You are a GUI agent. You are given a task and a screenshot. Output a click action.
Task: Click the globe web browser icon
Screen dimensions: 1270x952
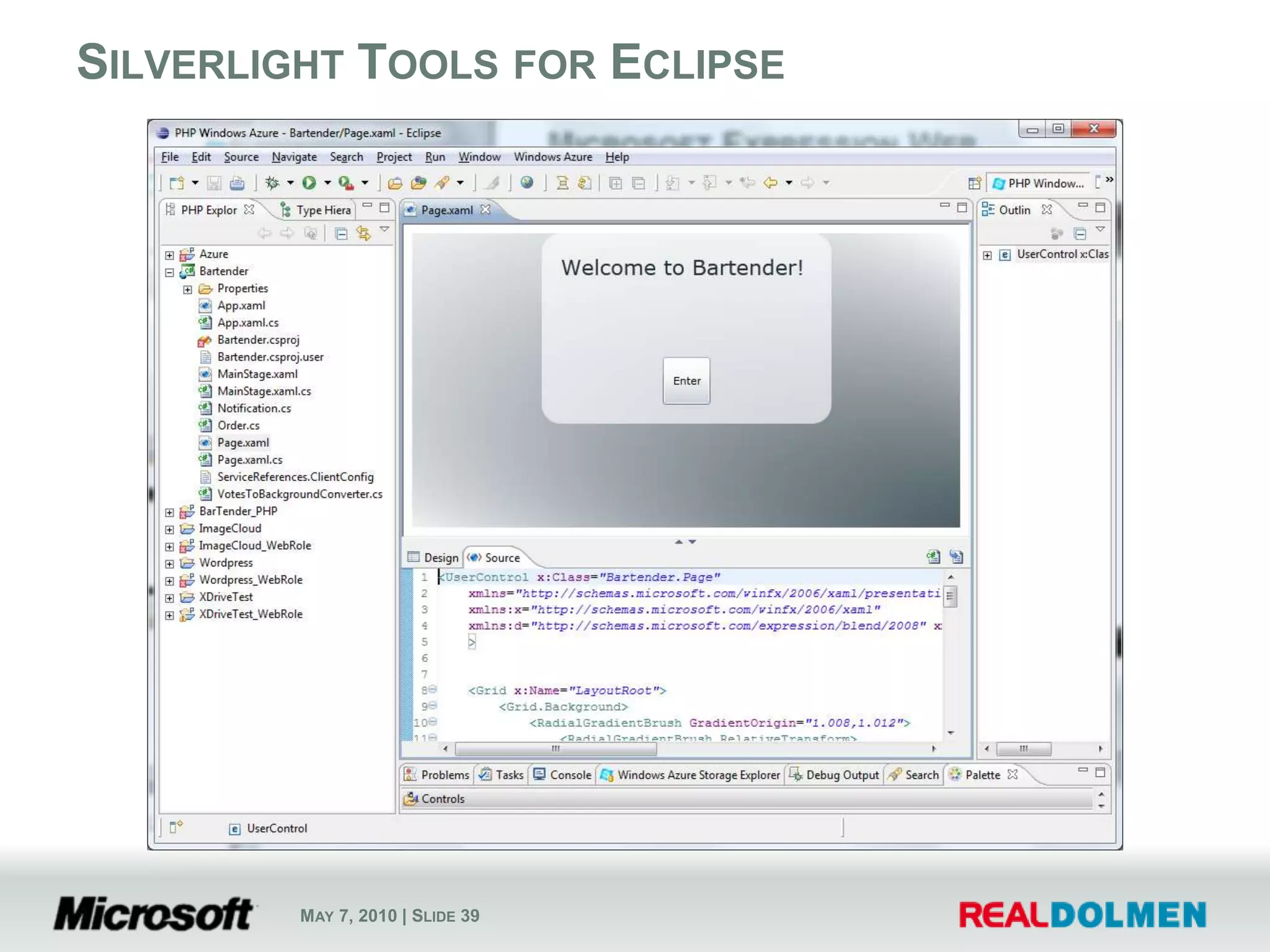tap(527, 182)
